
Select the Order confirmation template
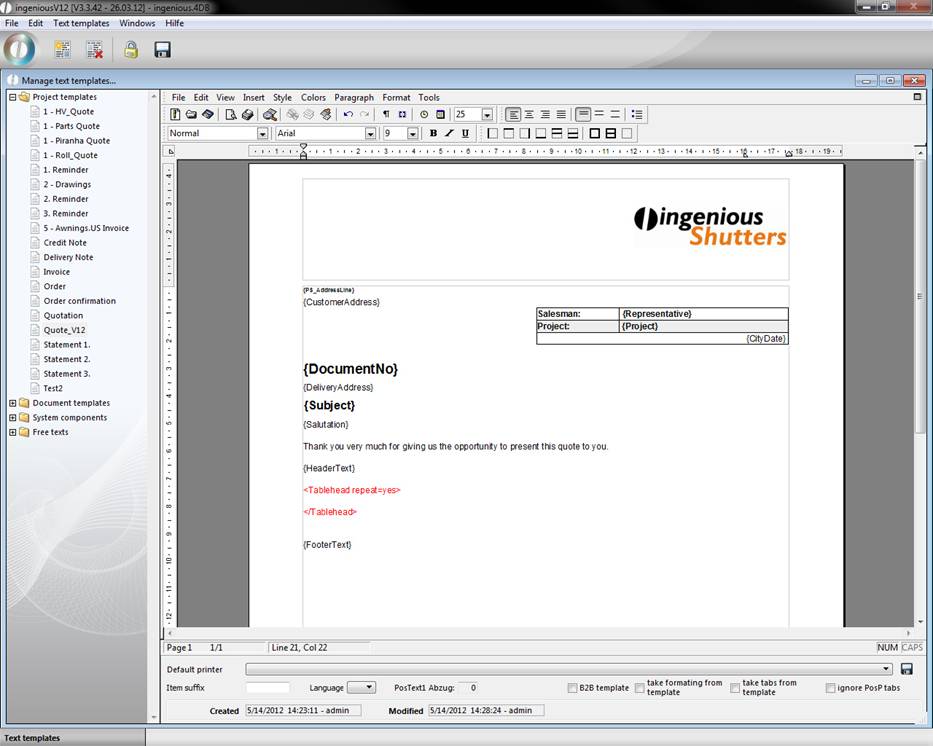(79, 301)
